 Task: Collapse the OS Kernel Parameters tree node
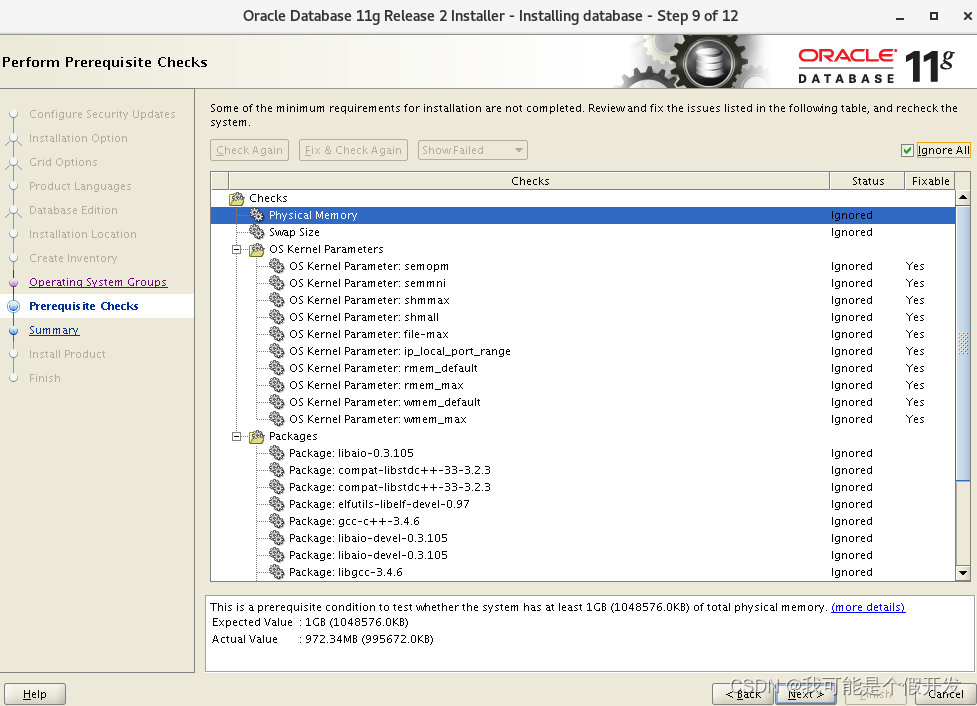coord(237,249)
